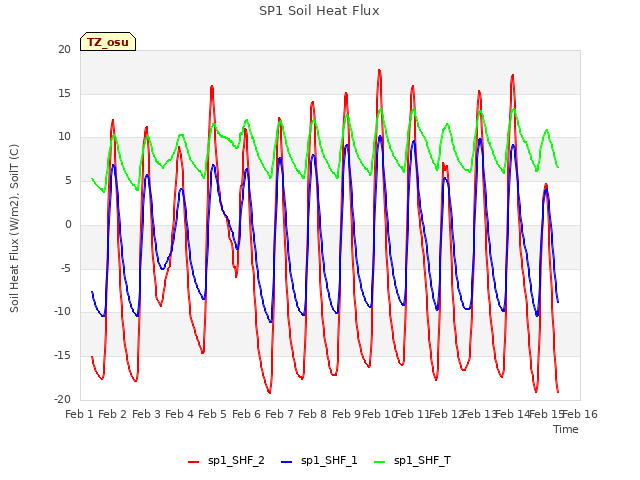Click the y-axis tick value -10
The height and width of the screenshot is (480, 640).
tap(62, 312)
